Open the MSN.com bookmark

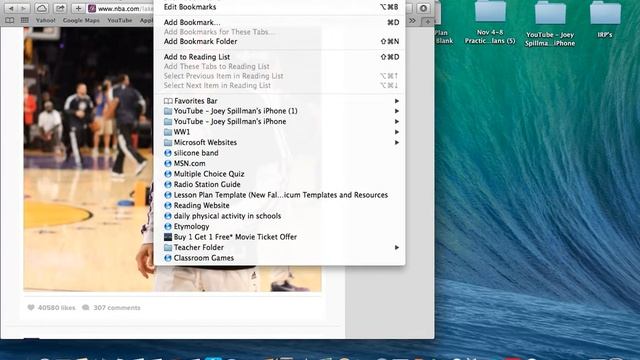[280, 163]
